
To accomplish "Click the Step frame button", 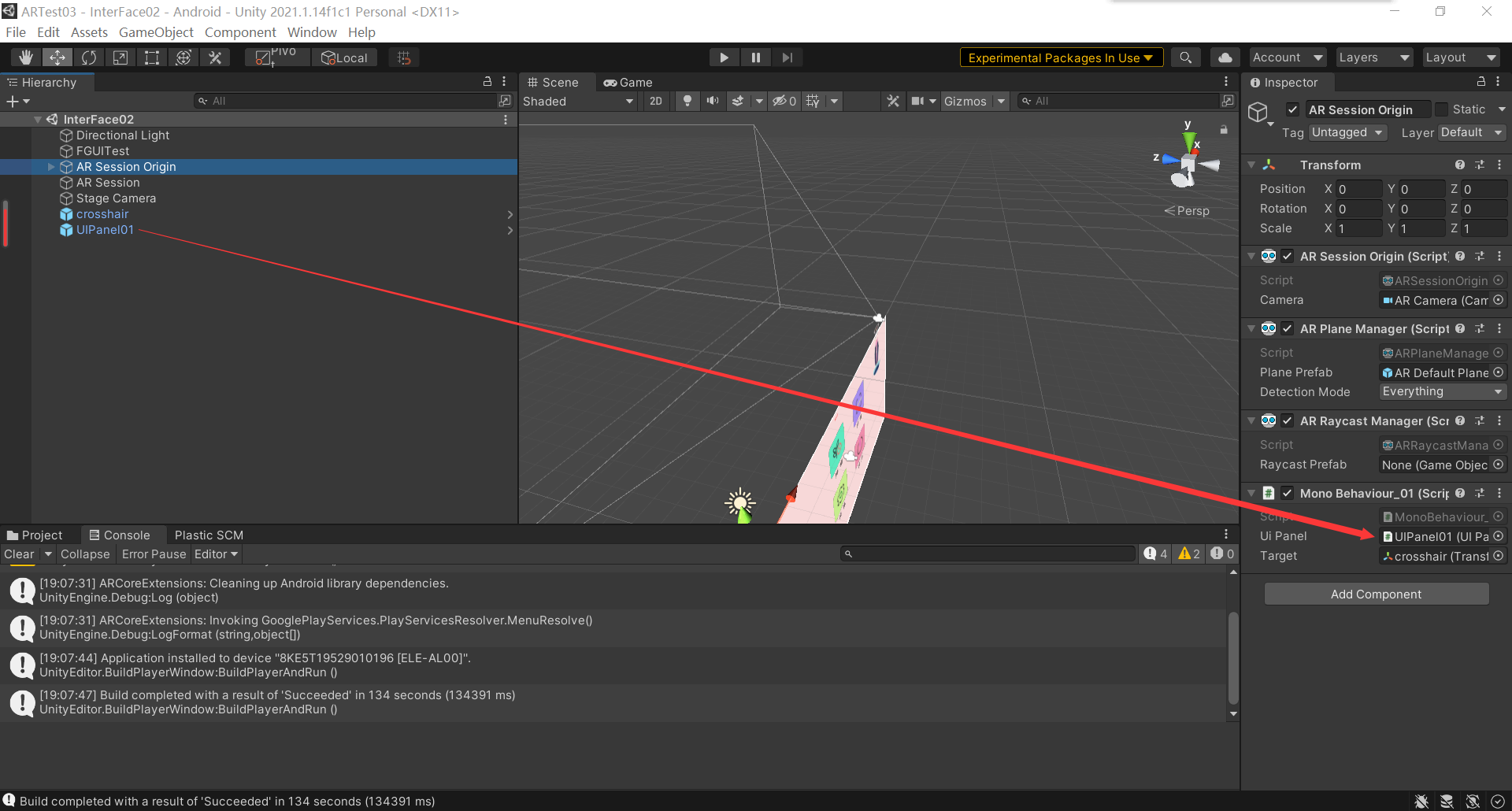I will (787, 57).
